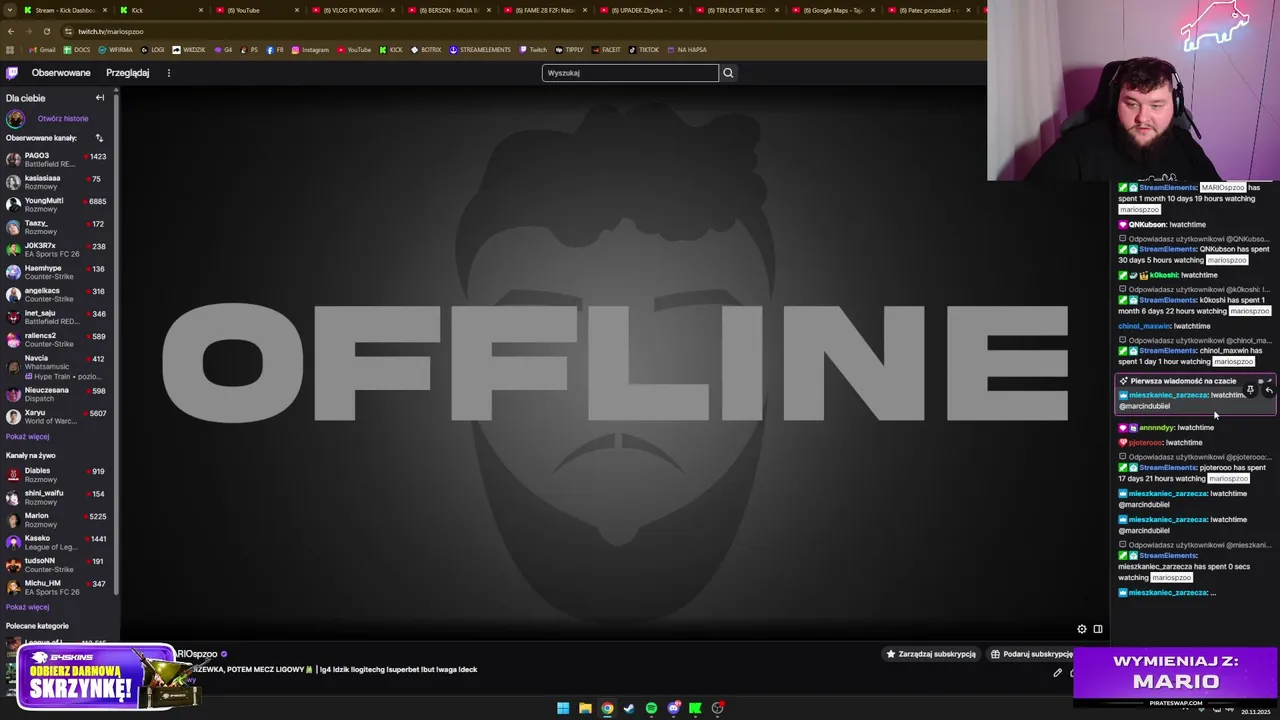
Task: Open rallencs2 channel
Action: 58,340
